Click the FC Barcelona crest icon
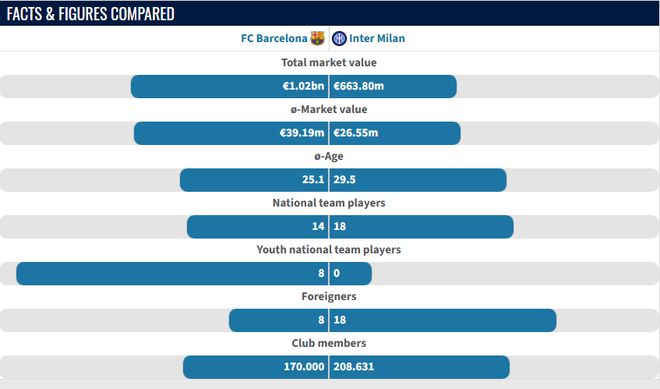The height and width of the screenshot is (389, 660). [x=317, y=38]
